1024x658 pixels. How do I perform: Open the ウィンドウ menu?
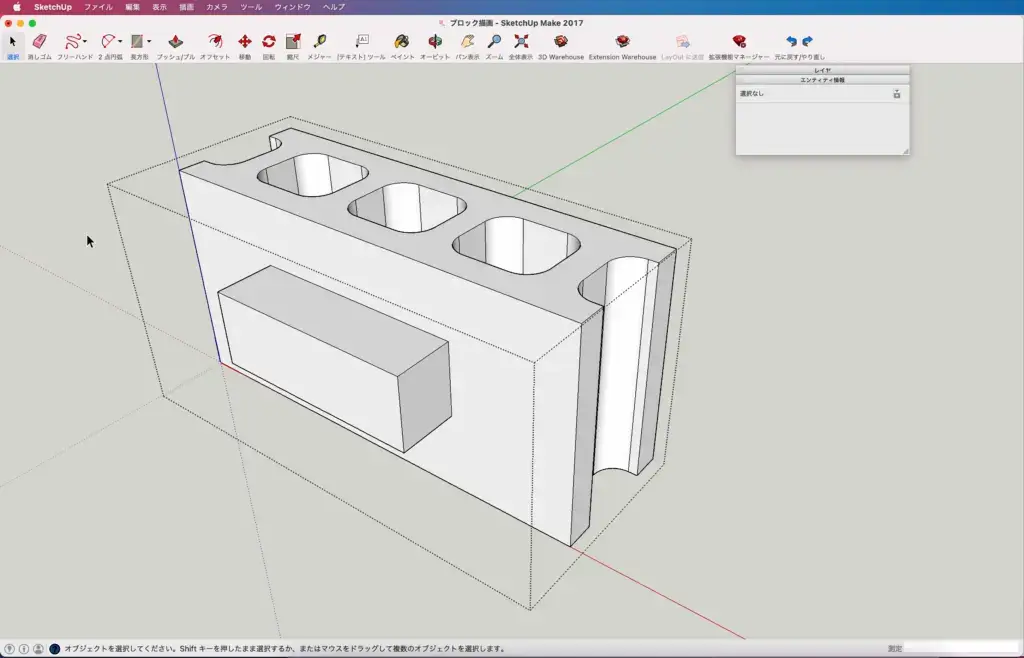click(x=292, y=7)
